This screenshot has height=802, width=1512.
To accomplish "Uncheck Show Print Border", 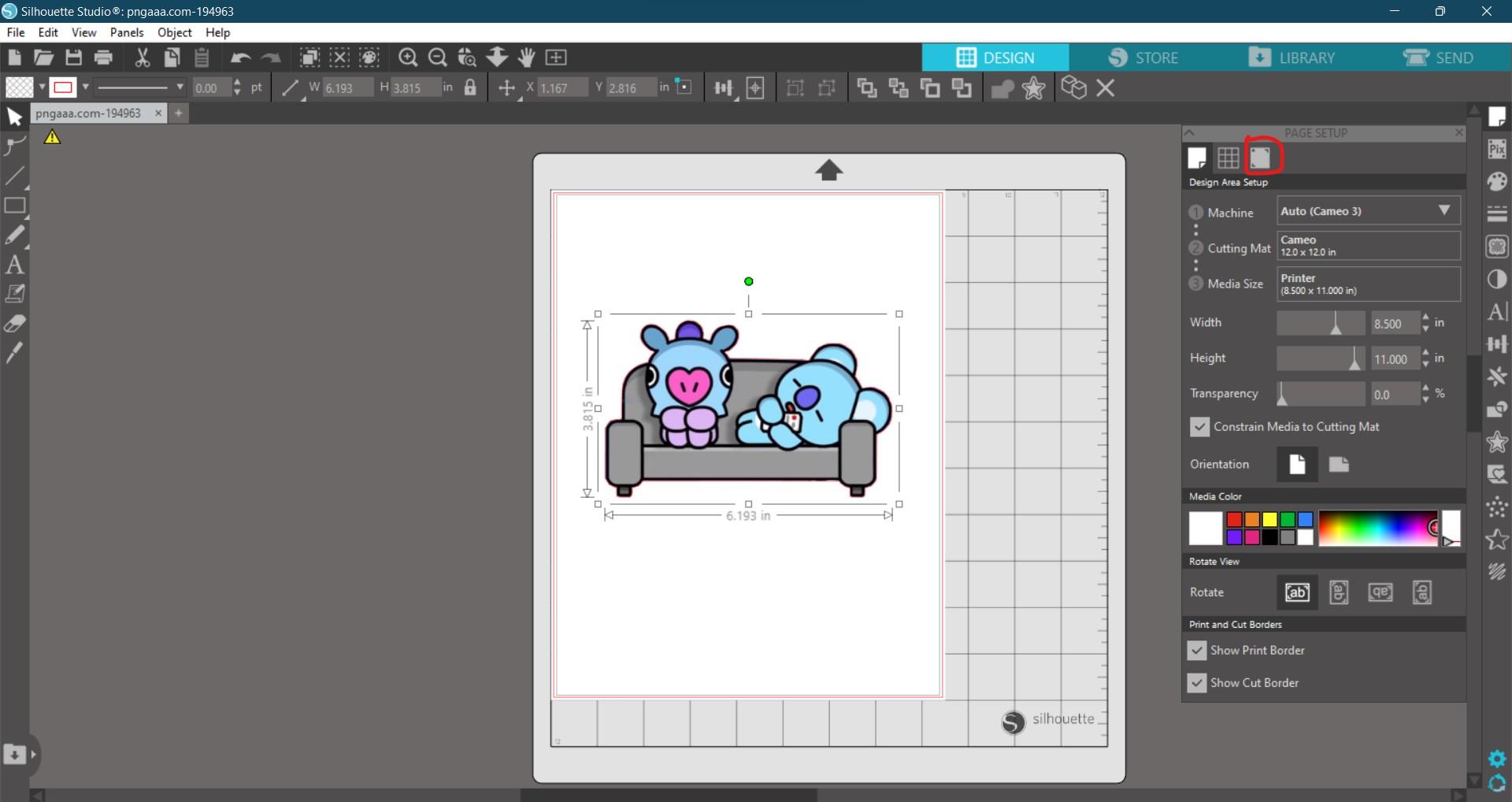I will click(1197, 651).
